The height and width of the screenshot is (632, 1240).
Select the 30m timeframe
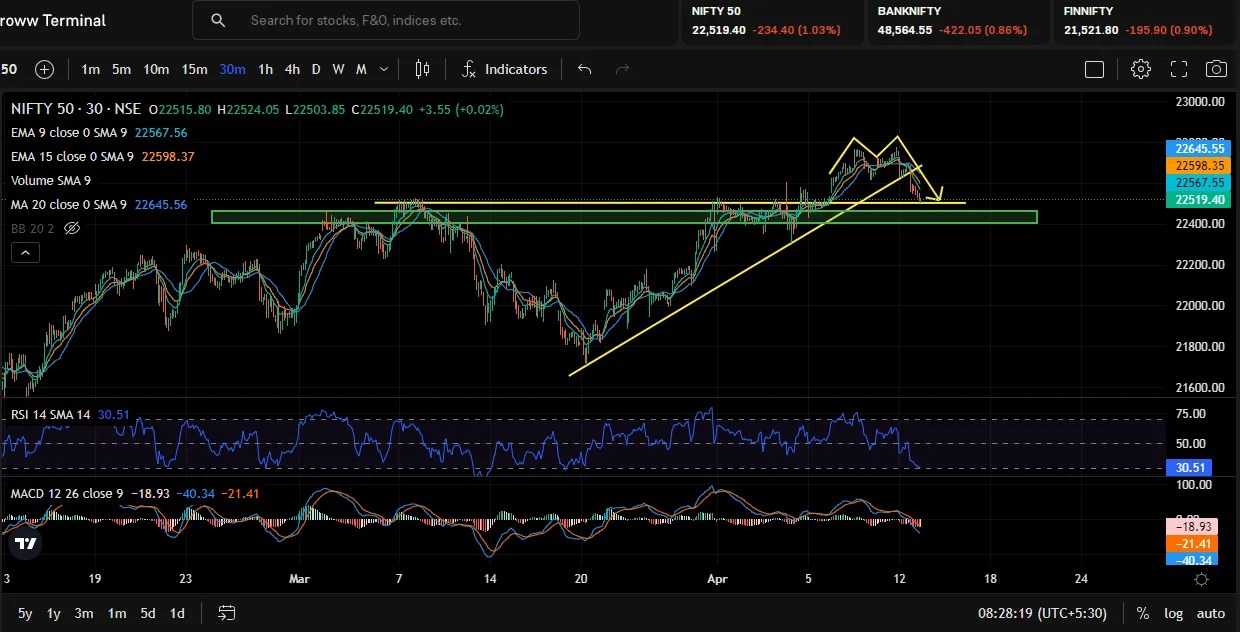pos(232,69)
